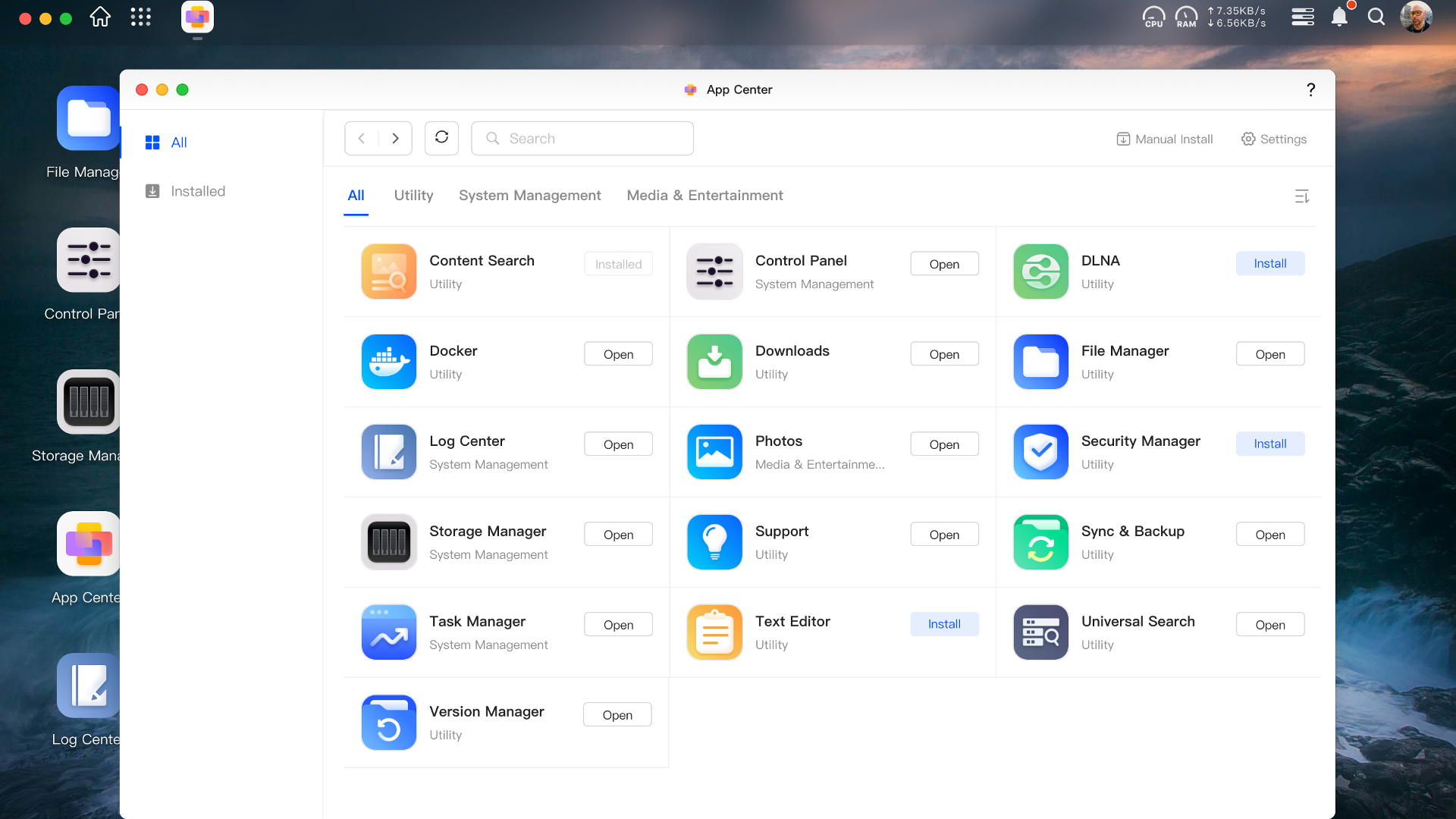Open the Sync & Backup app
The width and height of the screenshot is (1456, 819).
[x=1271, y=534]
